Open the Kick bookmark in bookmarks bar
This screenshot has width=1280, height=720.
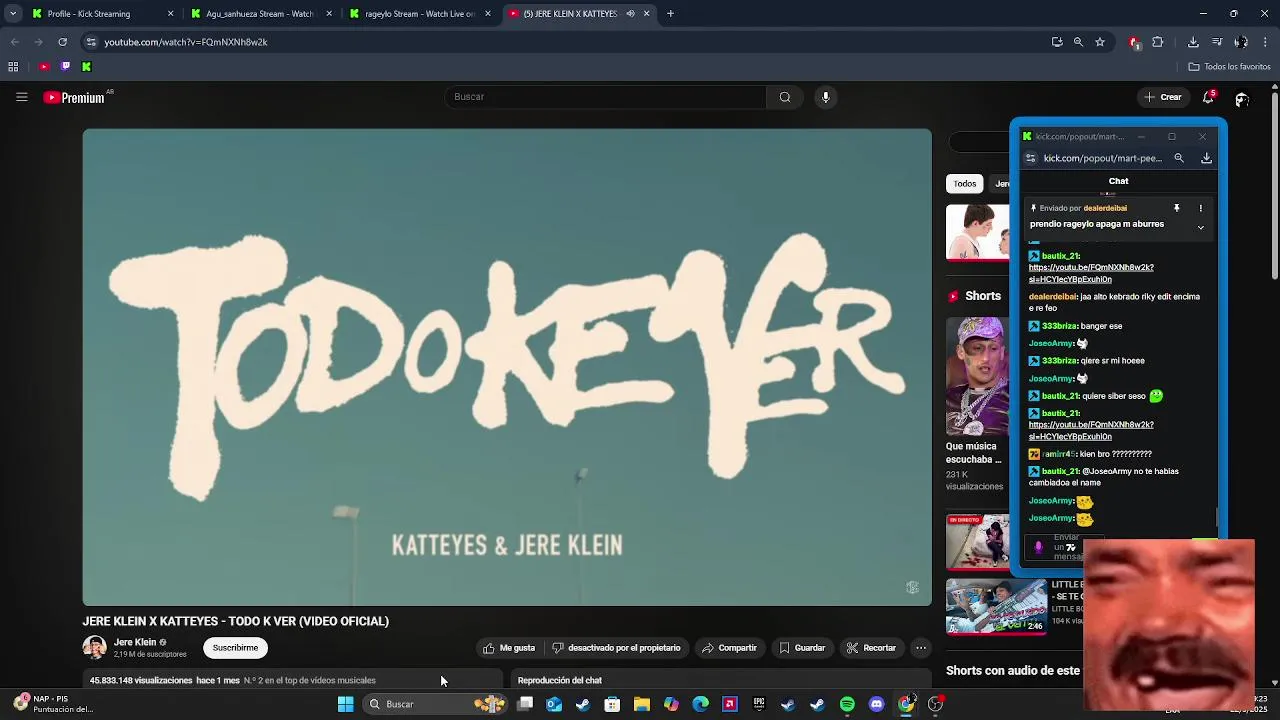tap(86, 67)
